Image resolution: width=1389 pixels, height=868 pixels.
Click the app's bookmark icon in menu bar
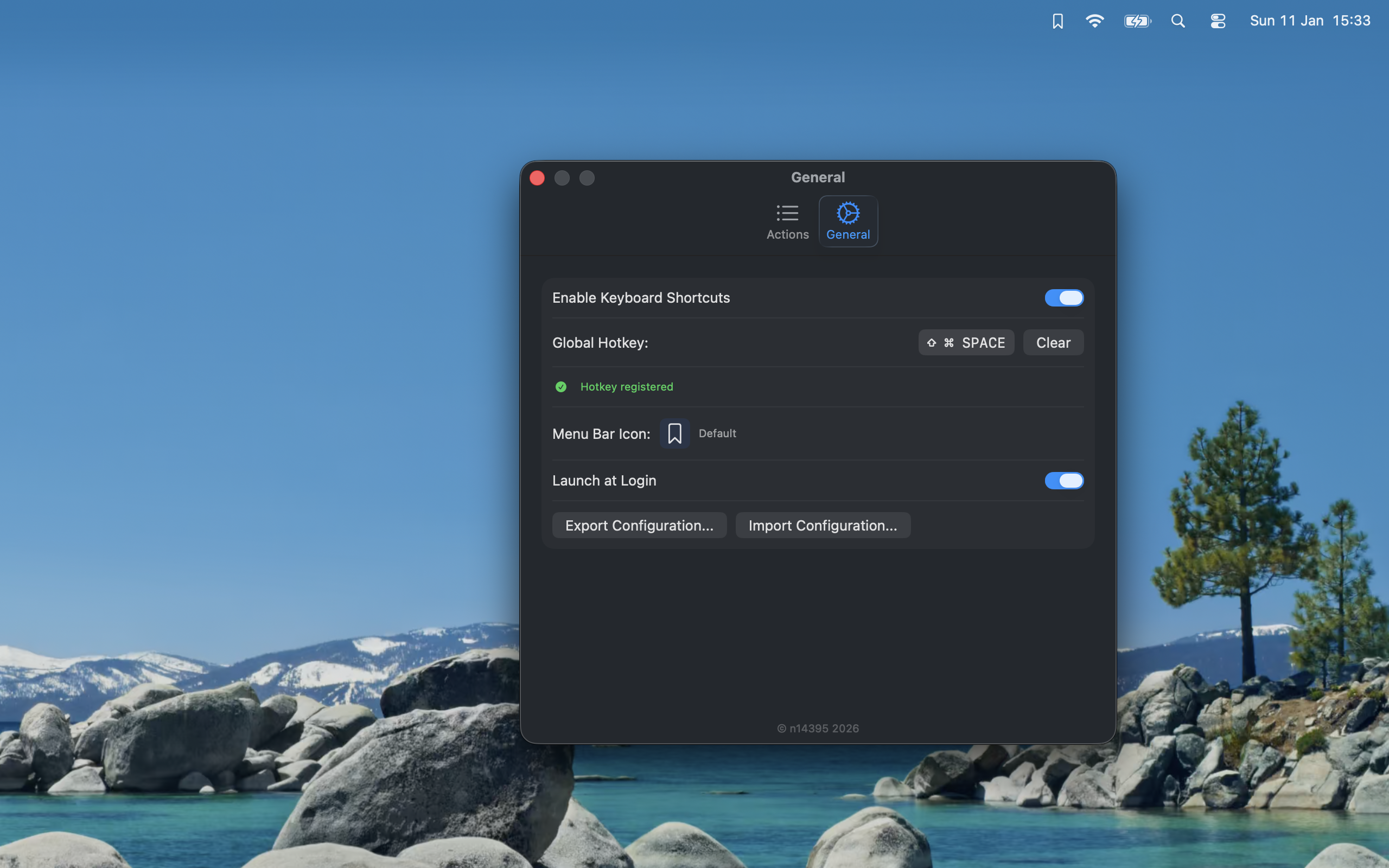point(1057,21)
